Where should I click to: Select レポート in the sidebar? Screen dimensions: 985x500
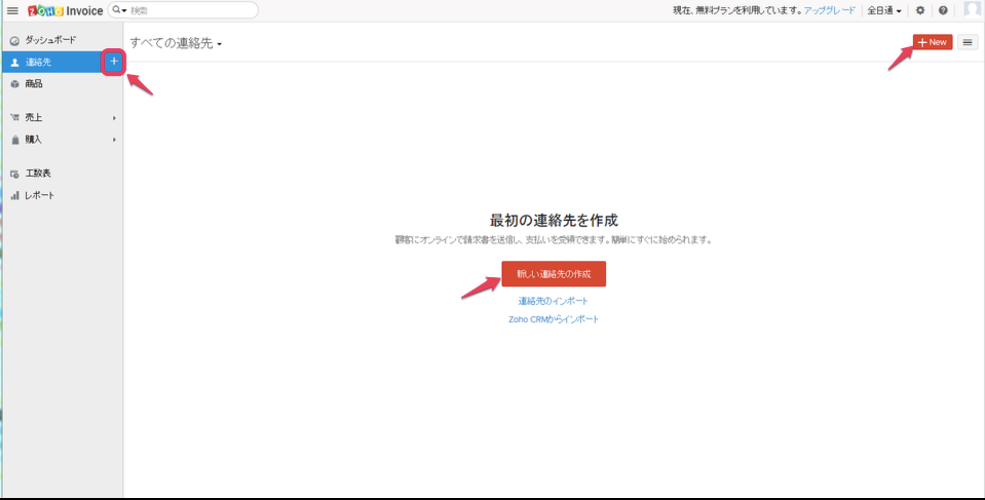point(39,195)
